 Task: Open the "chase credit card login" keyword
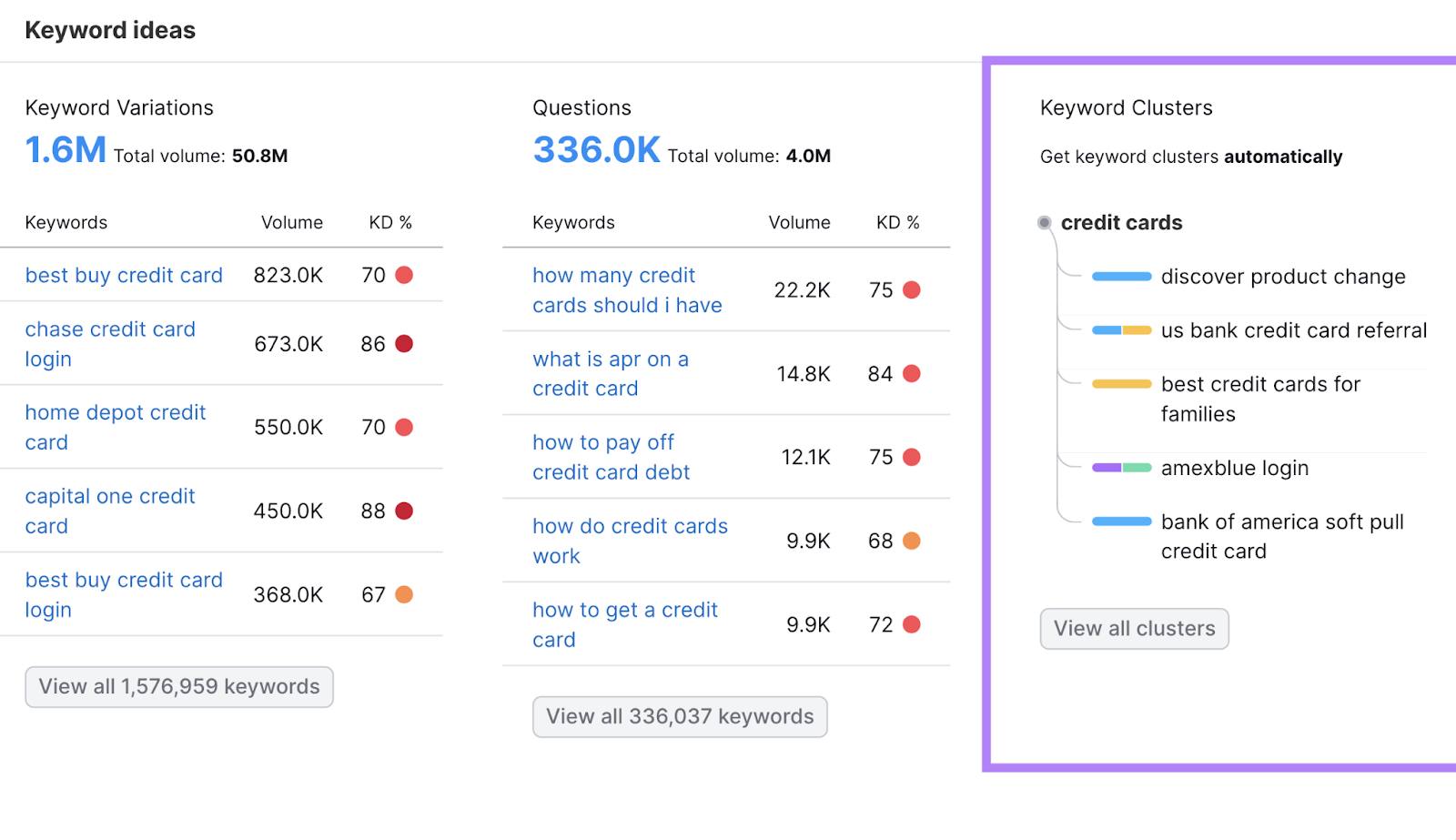[109, 344]
